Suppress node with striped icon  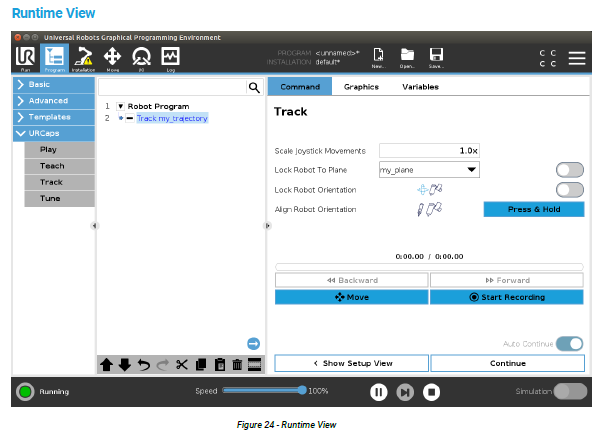coord(254,365)
